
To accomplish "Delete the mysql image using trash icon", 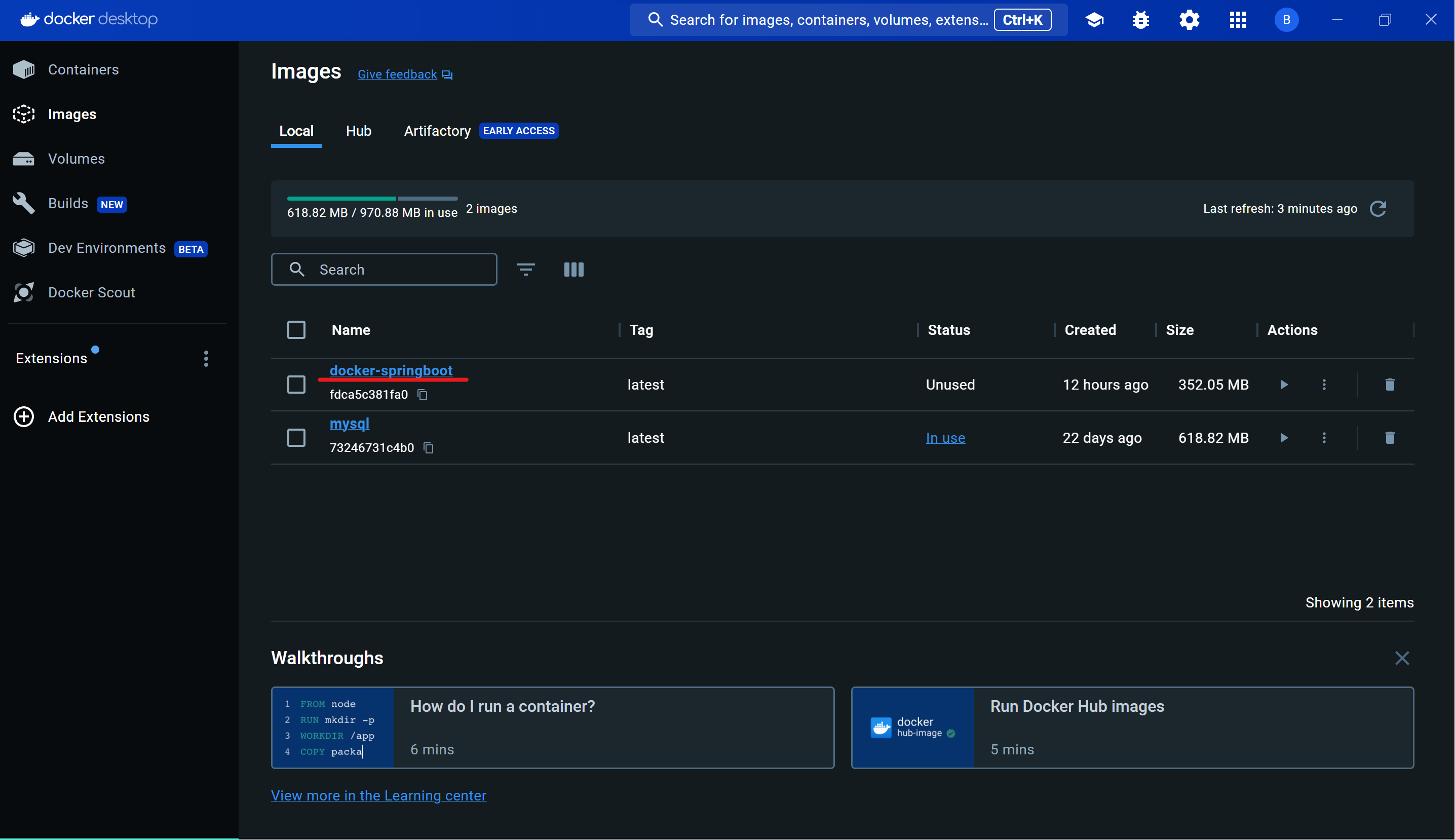I will pyautogui.click(x=1390, y=438).
